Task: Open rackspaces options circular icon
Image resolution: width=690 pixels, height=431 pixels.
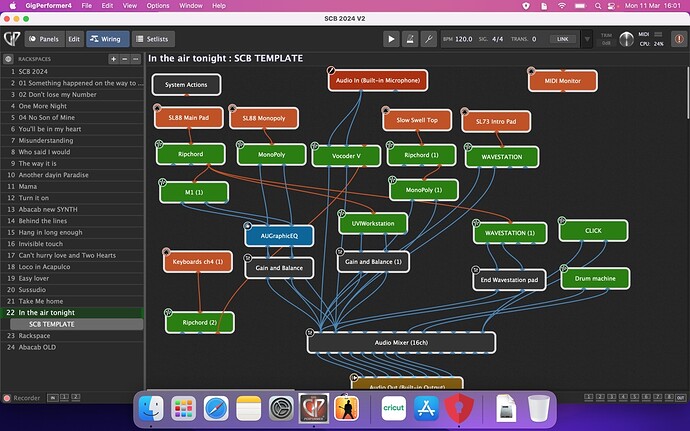Action: (x=8, y=59)
